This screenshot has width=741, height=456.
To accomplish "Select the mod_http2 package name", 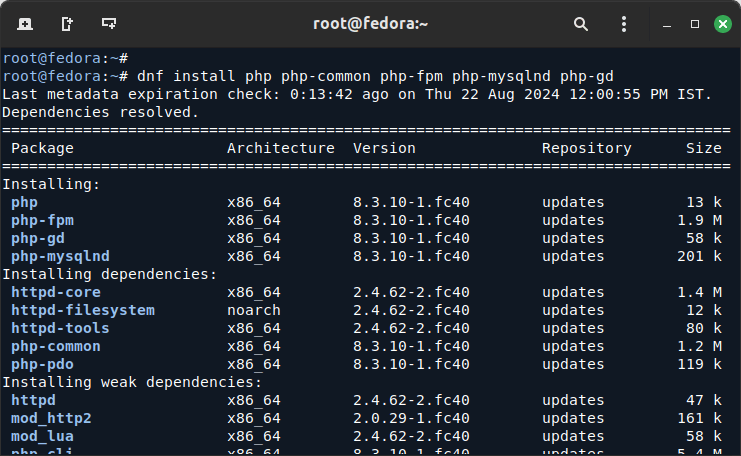I will [x=51, y=418].
